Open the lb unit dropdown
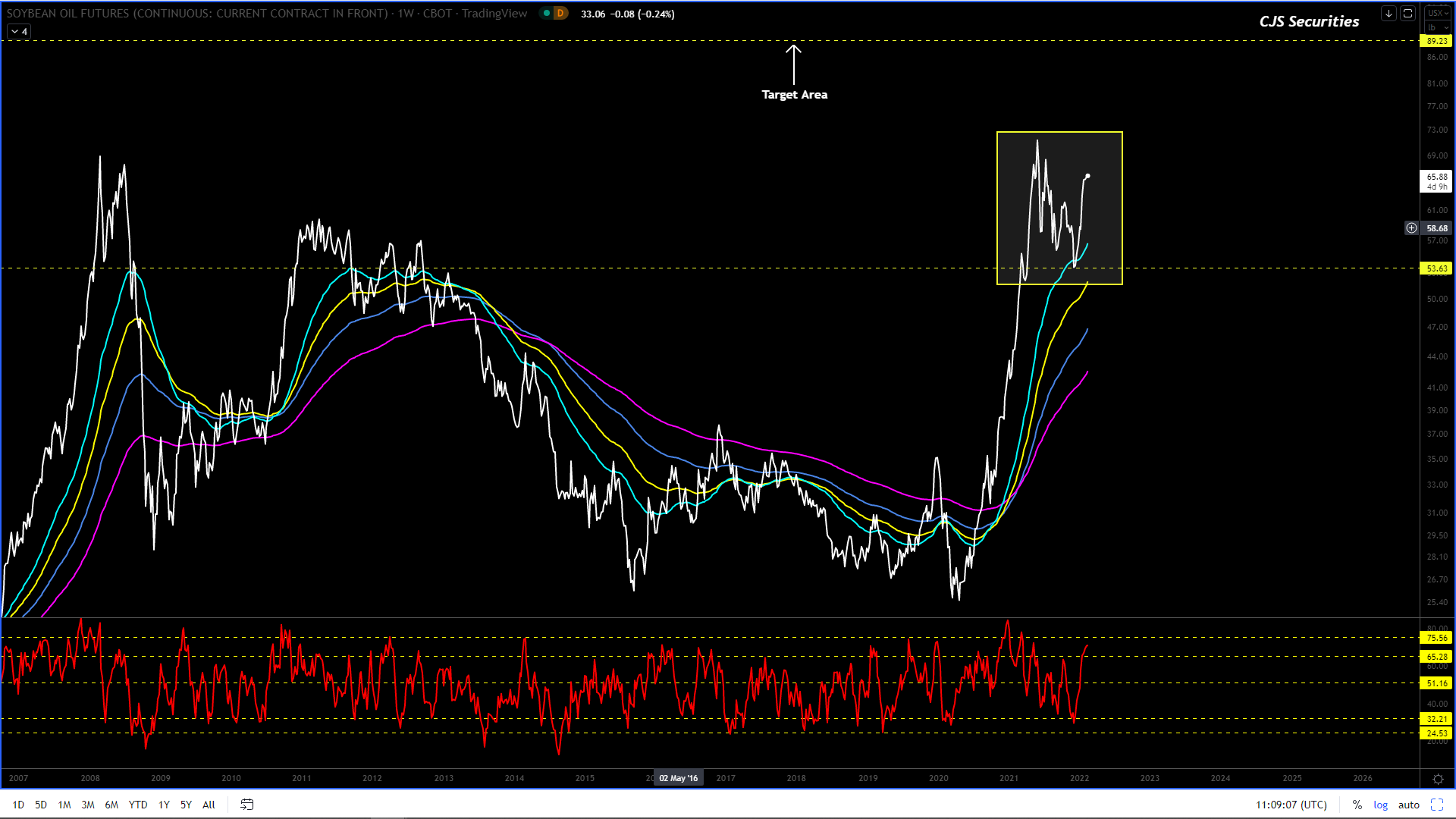The image size is (1456, 819). tap(1437, 27)
